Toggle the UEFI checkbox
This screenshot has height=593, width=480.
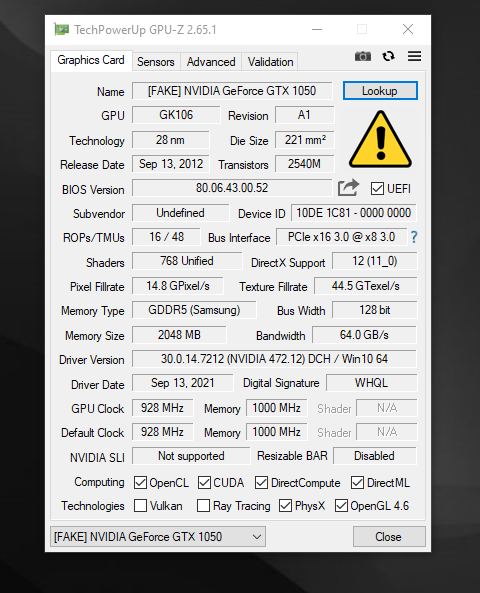coord(377,188)
